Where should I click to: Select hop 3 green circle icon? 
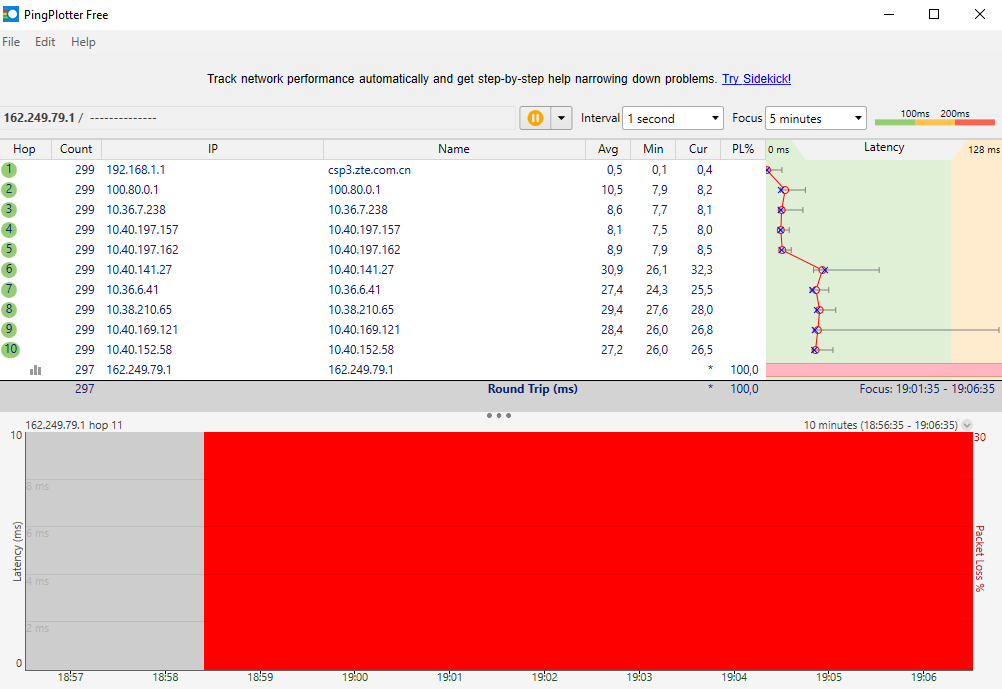click(9, 210)
